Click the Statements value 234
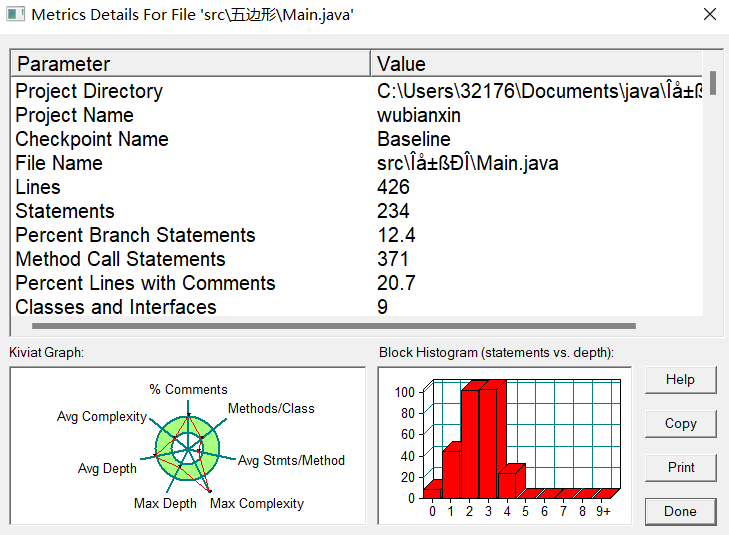The image size is (729, 535). [393, 211]
